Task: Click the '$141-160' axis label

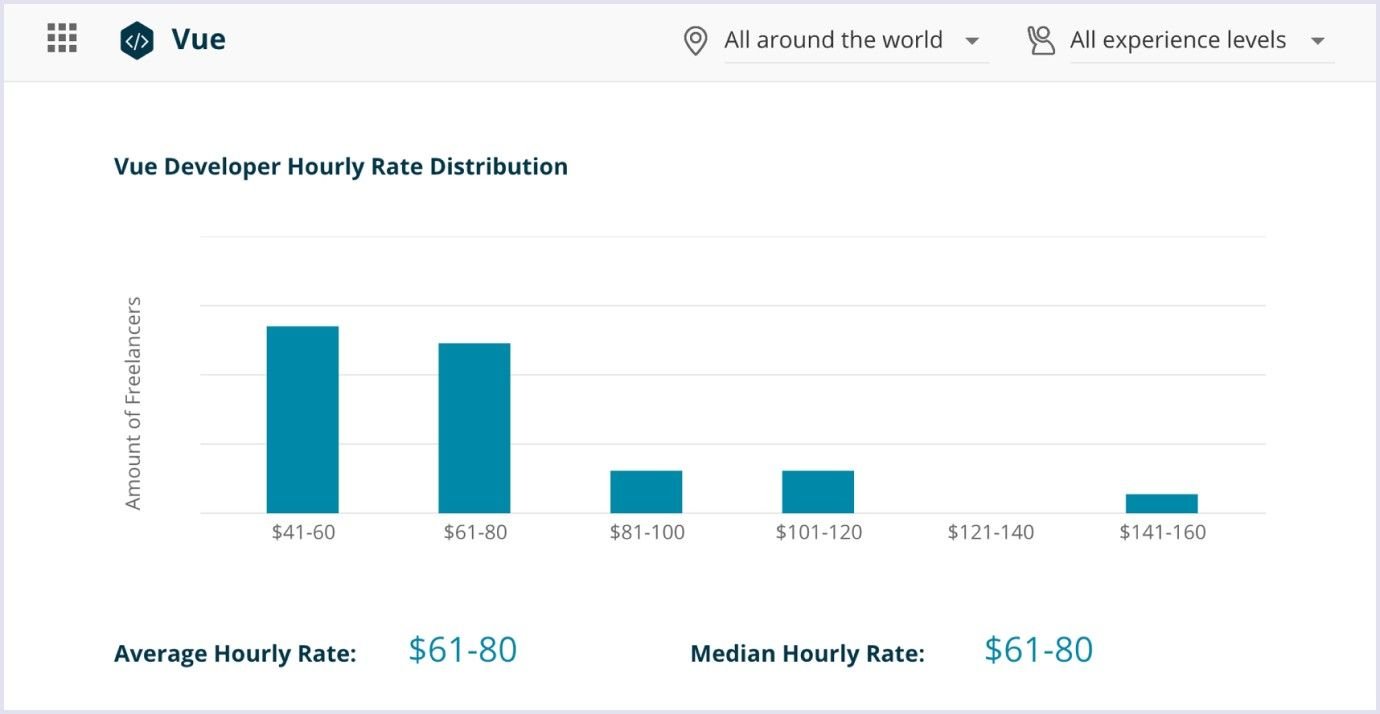Action: point(1163,532)
